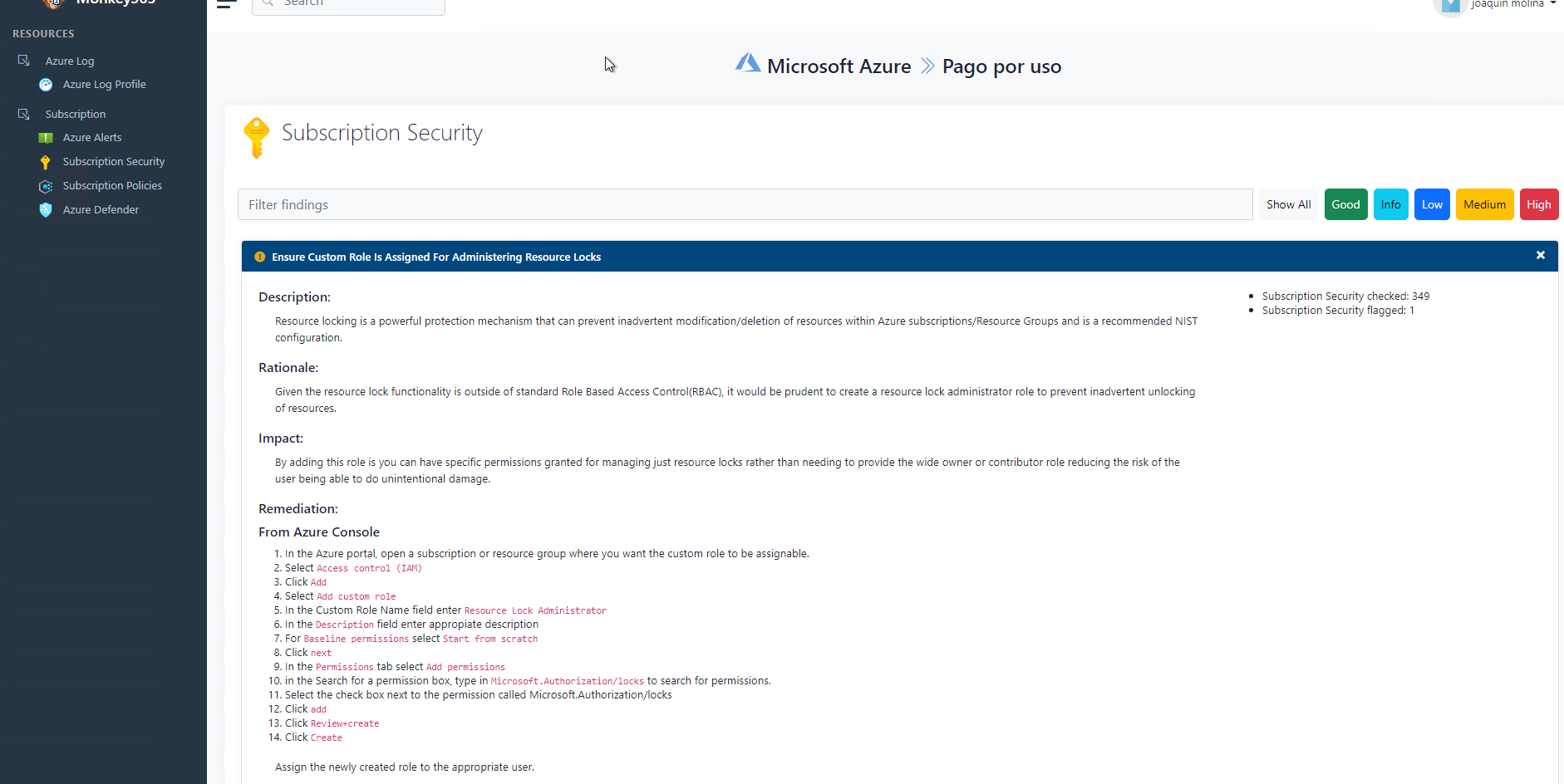Toggle the Info findings filter
1564x784 pixels.
click(x=1390, y=204)
